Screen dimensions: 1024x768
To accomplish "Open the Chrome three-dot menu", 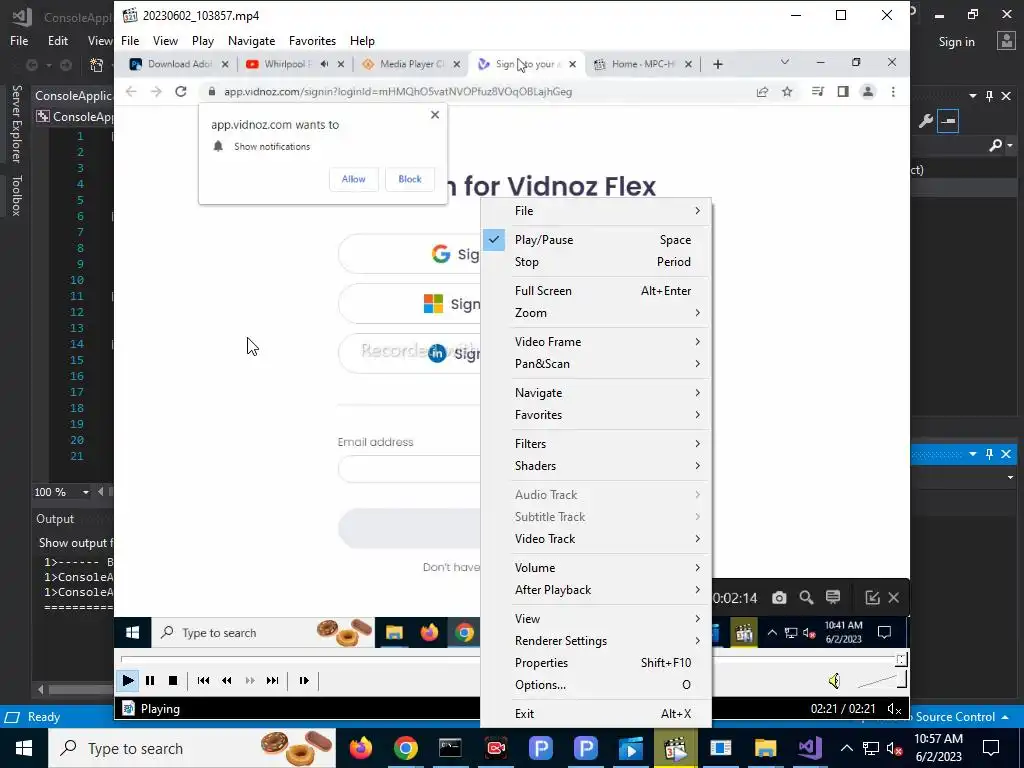I will [893, 91].
